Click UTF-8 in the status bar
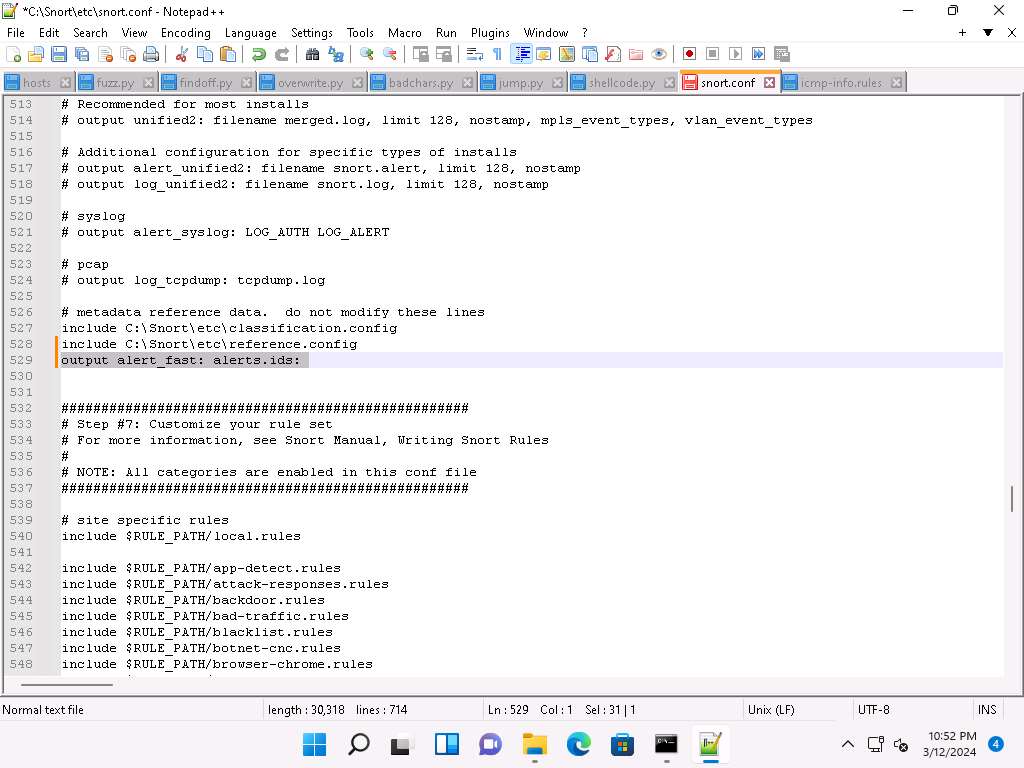The width and height of the screenshot is (1024, 768). point(872,710)
